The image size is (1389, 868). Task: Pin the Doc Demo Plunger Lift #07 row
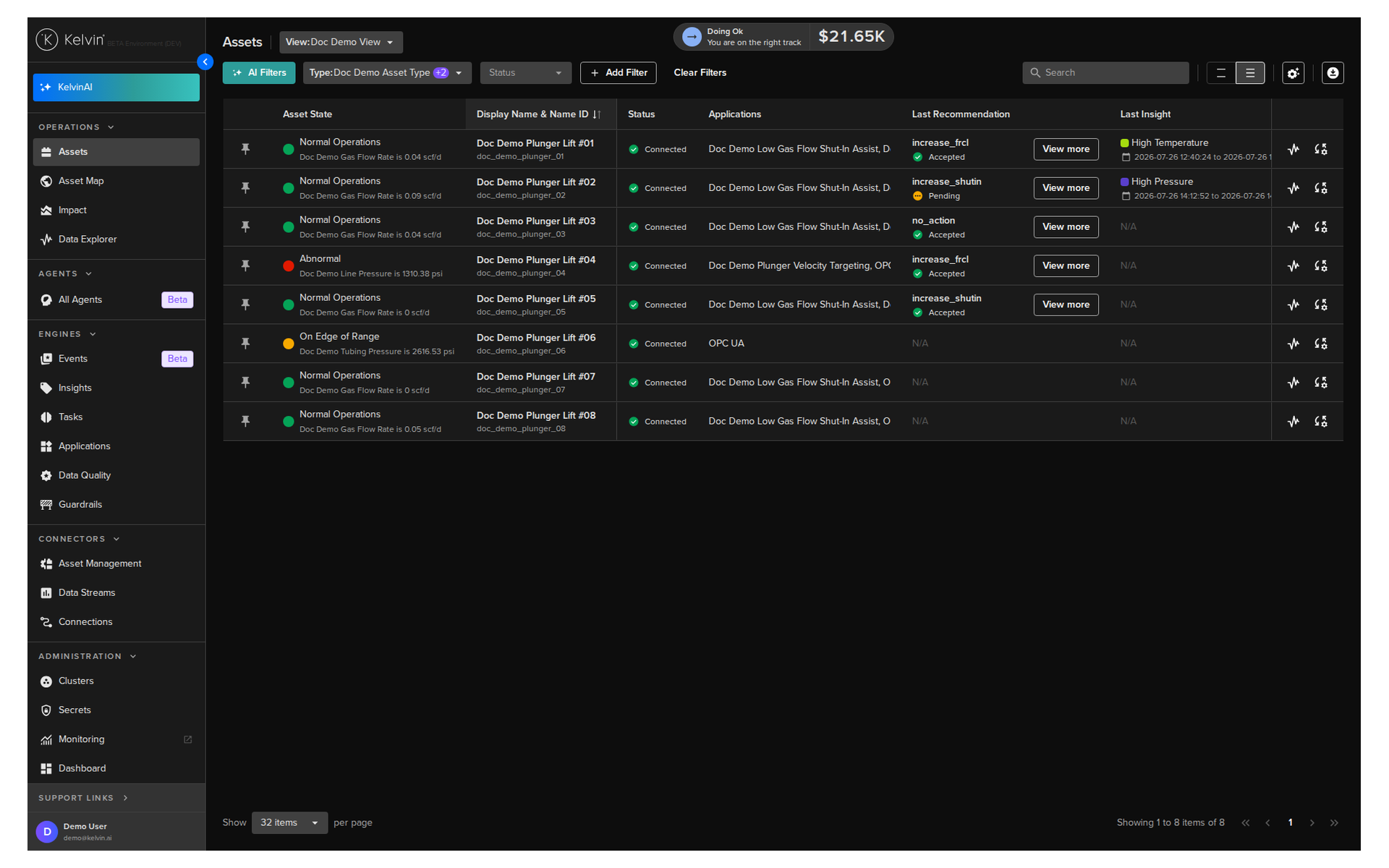click(x=245, y=383)
